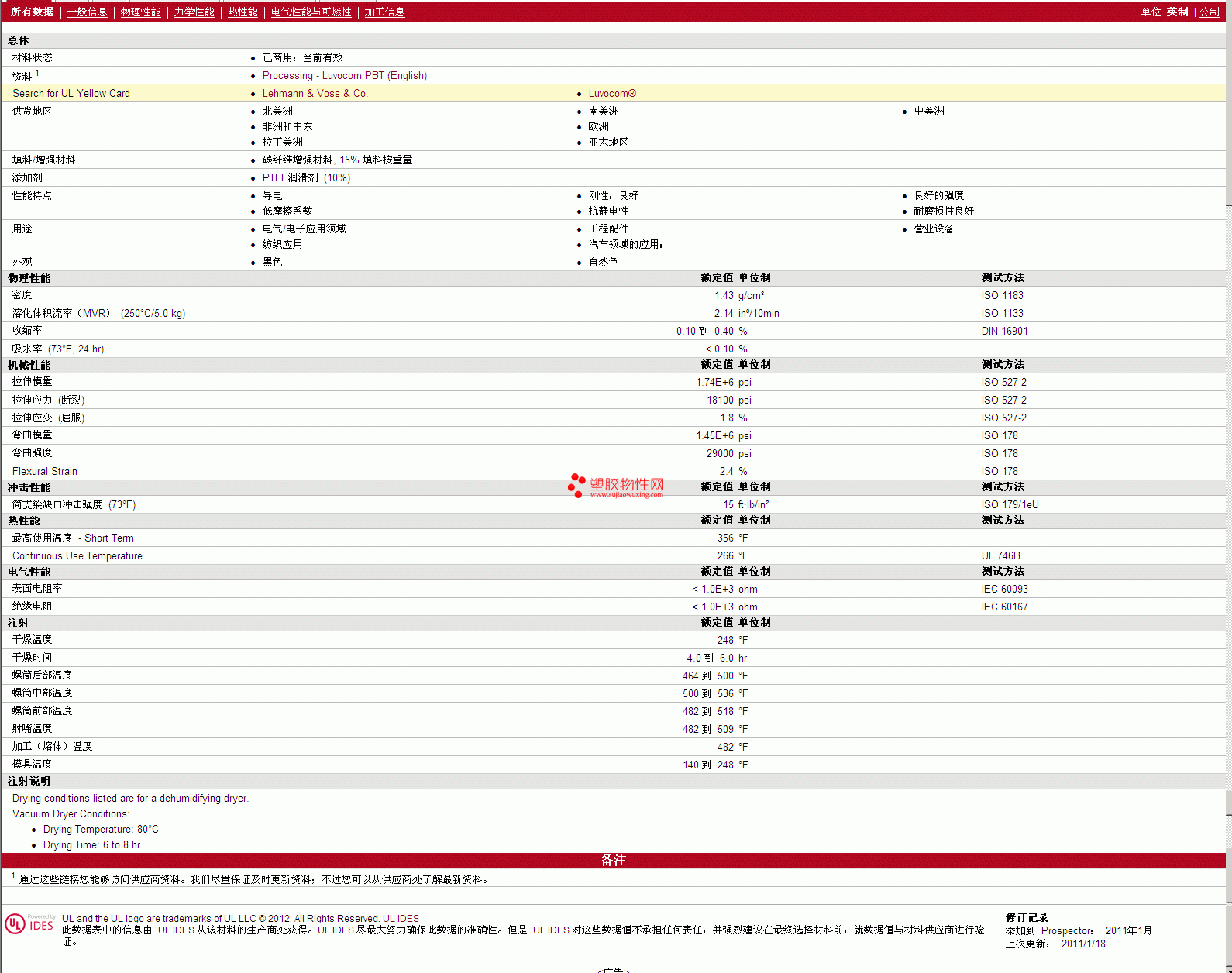Click footnote marker next to 资料
This screenshot has width=1232, height=973.
point(37,73)
